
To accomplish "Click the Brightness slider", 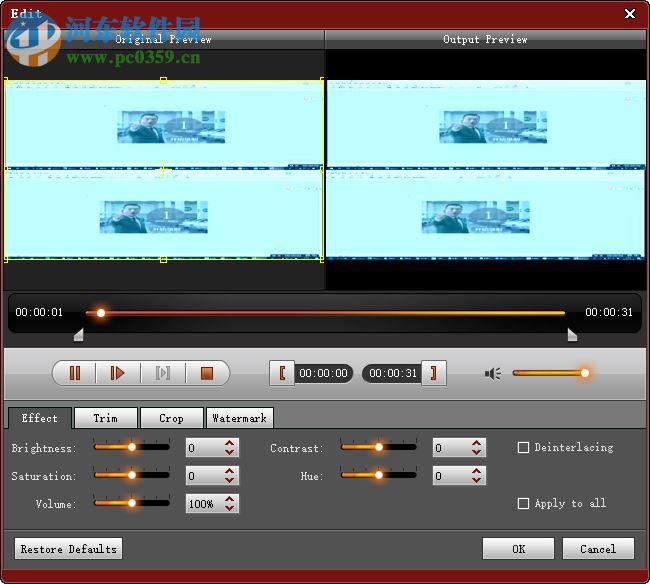I will [132, 447].
